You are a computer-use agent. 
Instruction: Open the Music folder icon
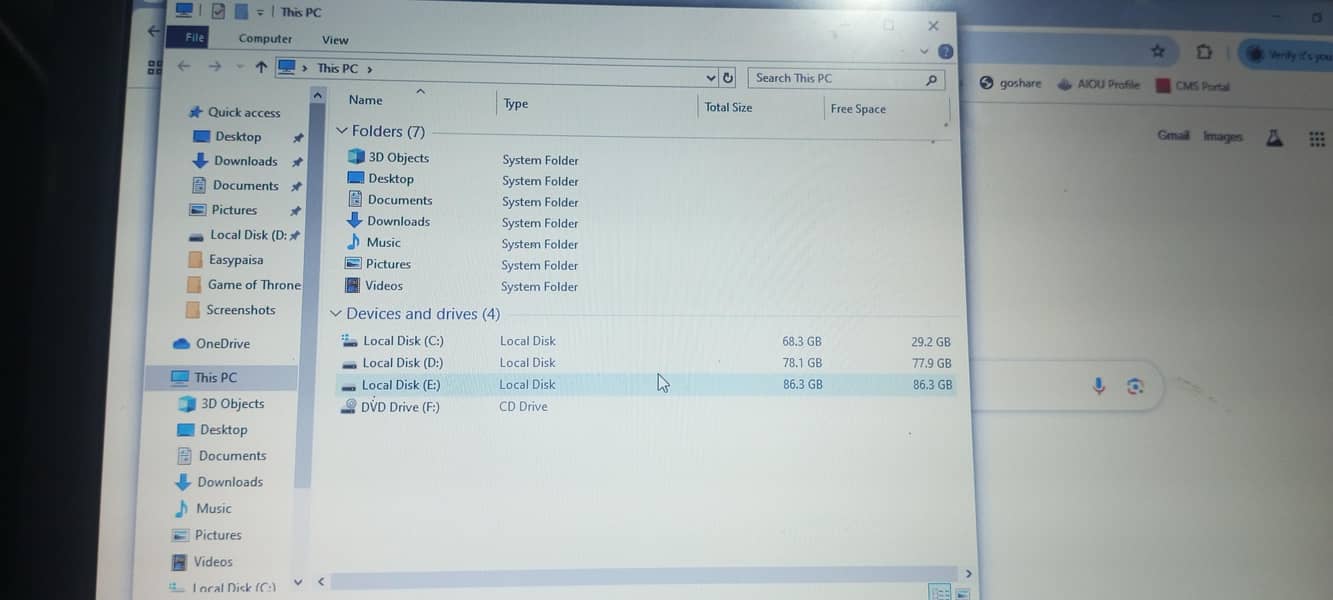[354, 242]
